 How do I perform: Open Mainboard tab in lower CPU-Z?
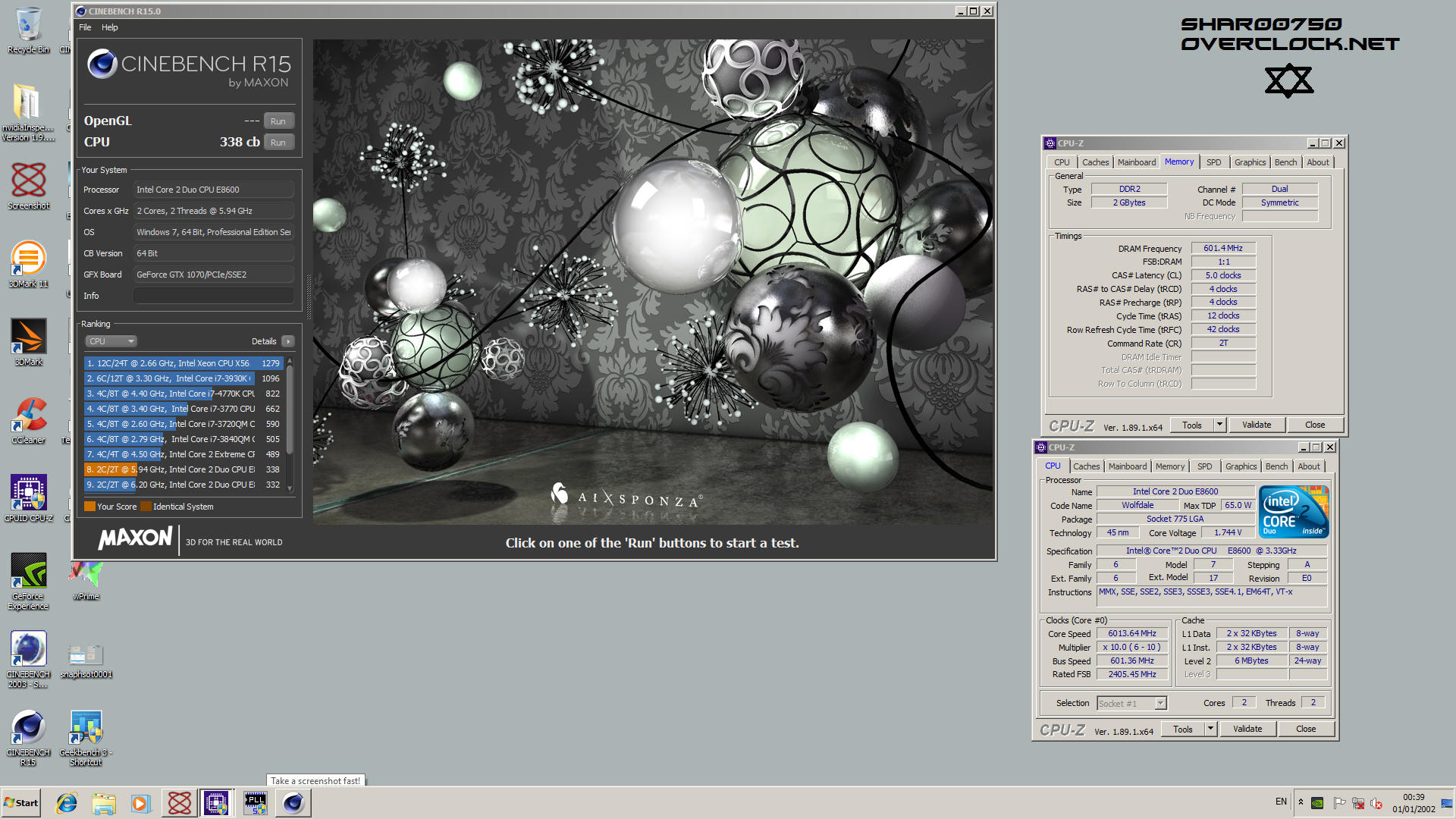pos(1128,466)
